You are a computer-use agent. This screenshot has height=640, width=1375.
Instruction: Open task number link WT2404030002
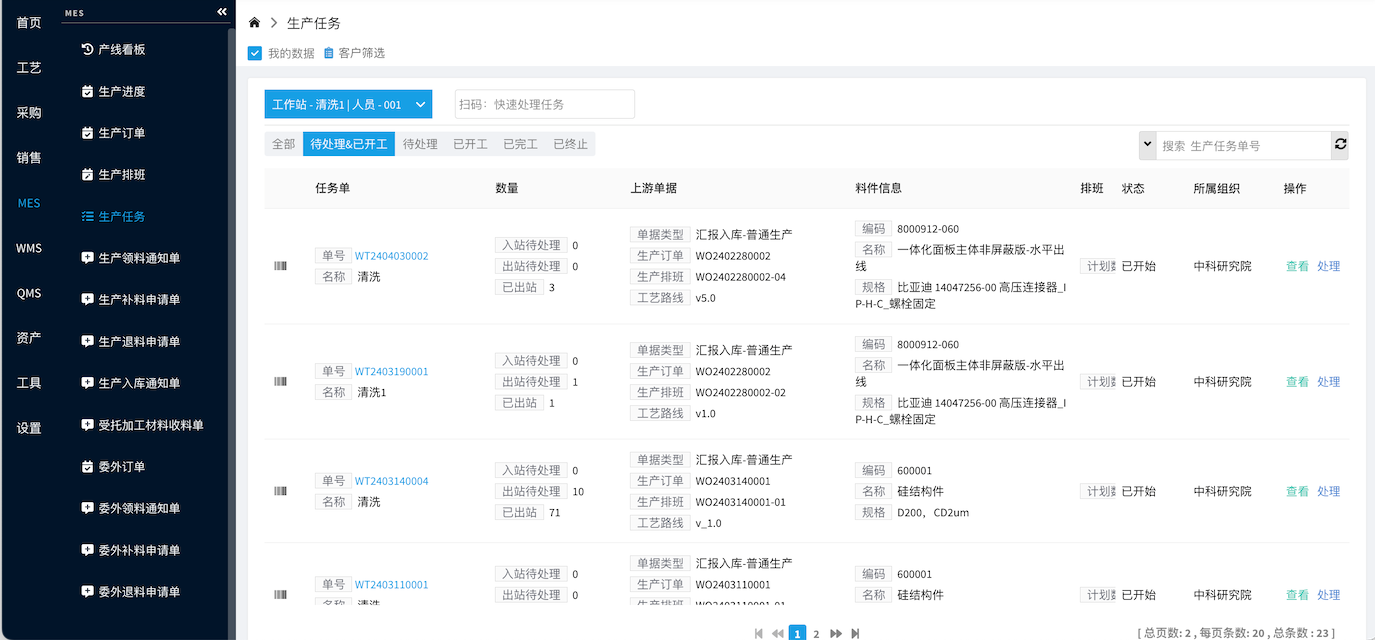[391, 256]
